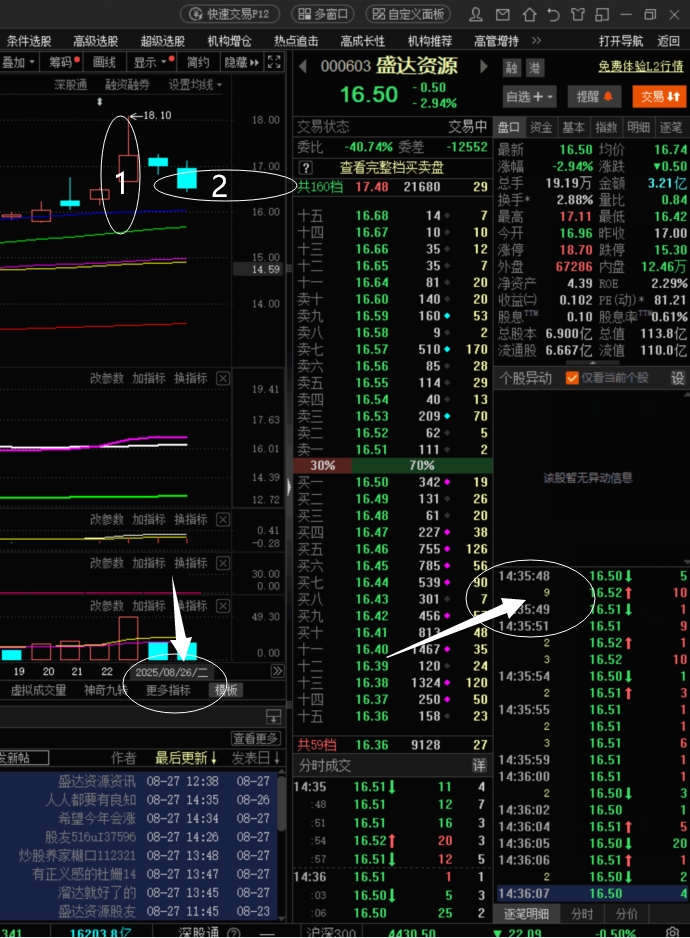Screen dimensions: 690x938
Task: Close the first indicator sub-panel
Action: (x=223, y=378)
